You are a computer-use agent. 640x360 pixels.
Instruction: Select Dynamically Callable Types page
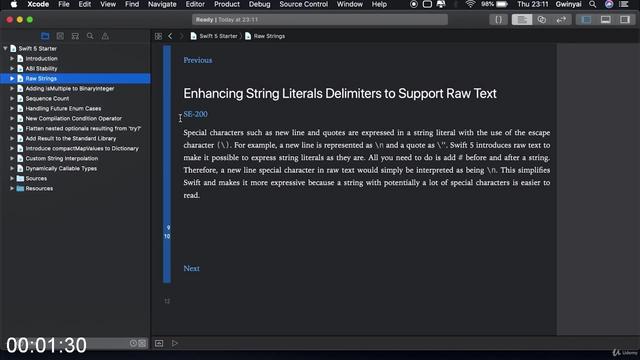click(61, 169)
